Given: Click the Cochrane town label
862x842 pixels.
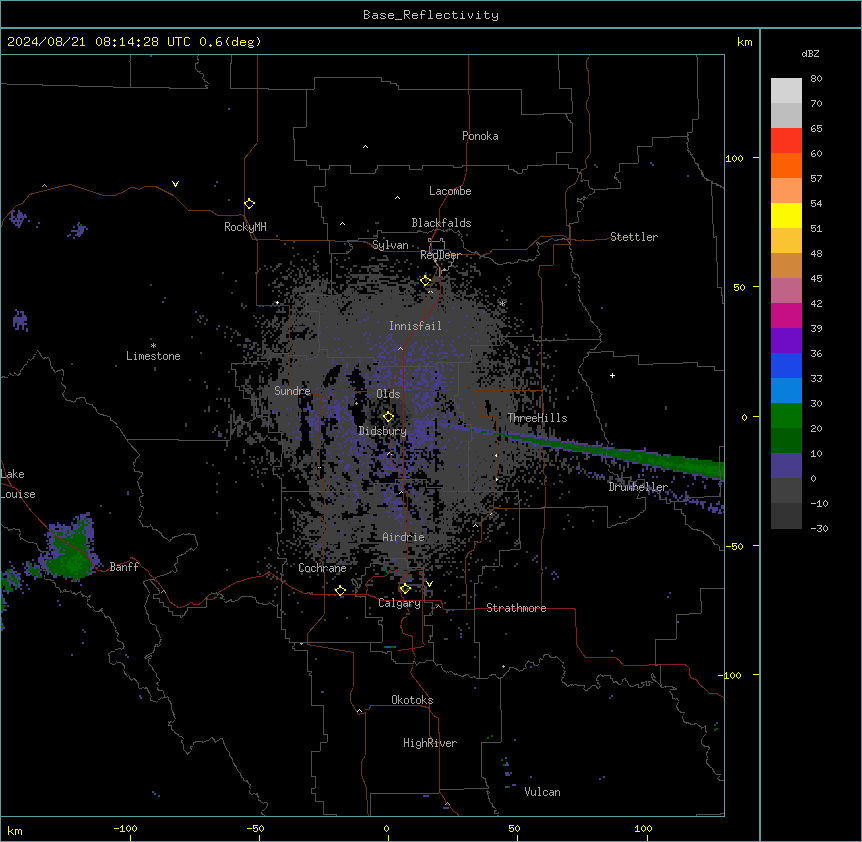Looking at the screenshot, I should point(322,568).
